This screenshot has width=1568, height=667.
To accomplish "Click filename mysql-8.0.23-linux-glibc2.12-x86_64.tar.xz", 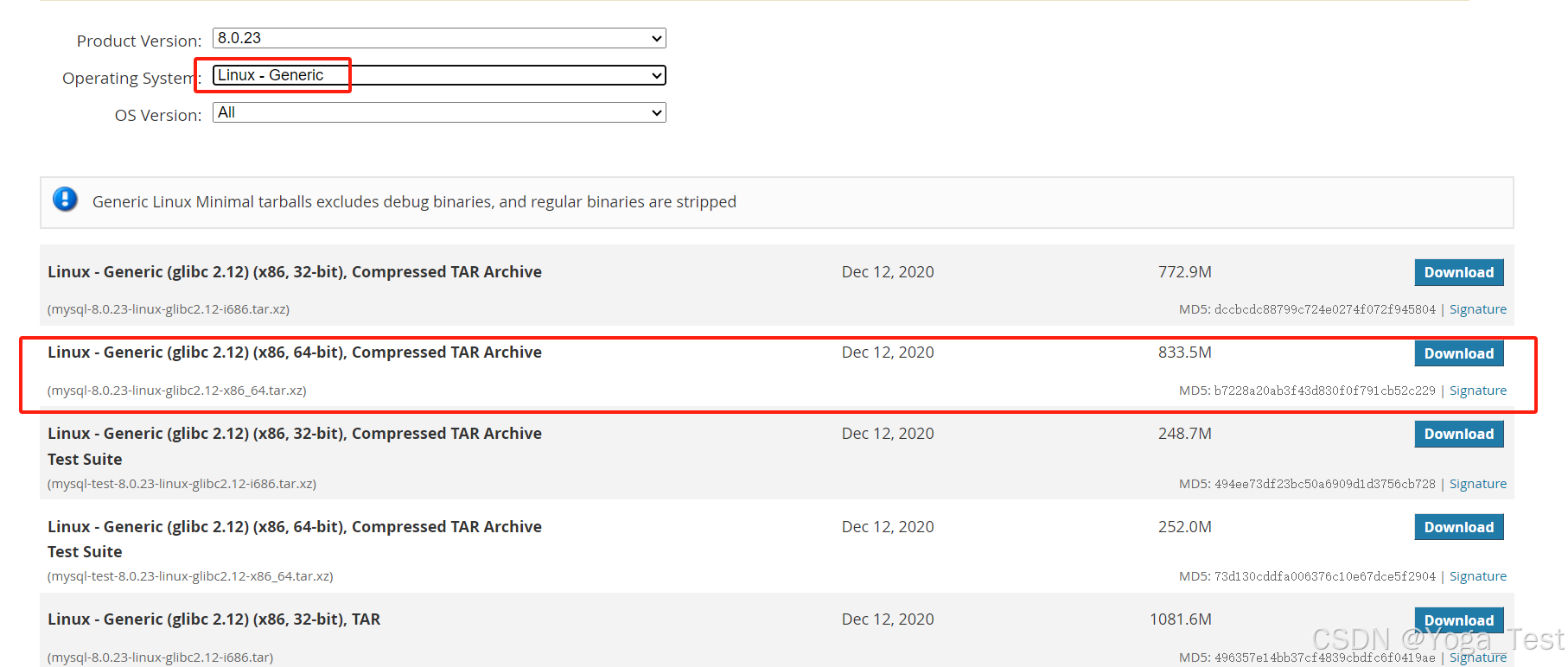I will (177, 391).
